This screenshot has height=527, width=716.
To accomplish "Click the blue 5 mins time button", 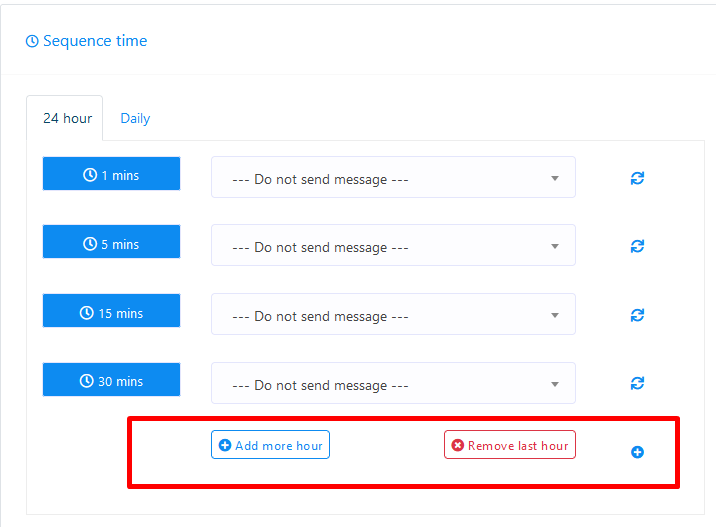I will click(x=111, y=244).
